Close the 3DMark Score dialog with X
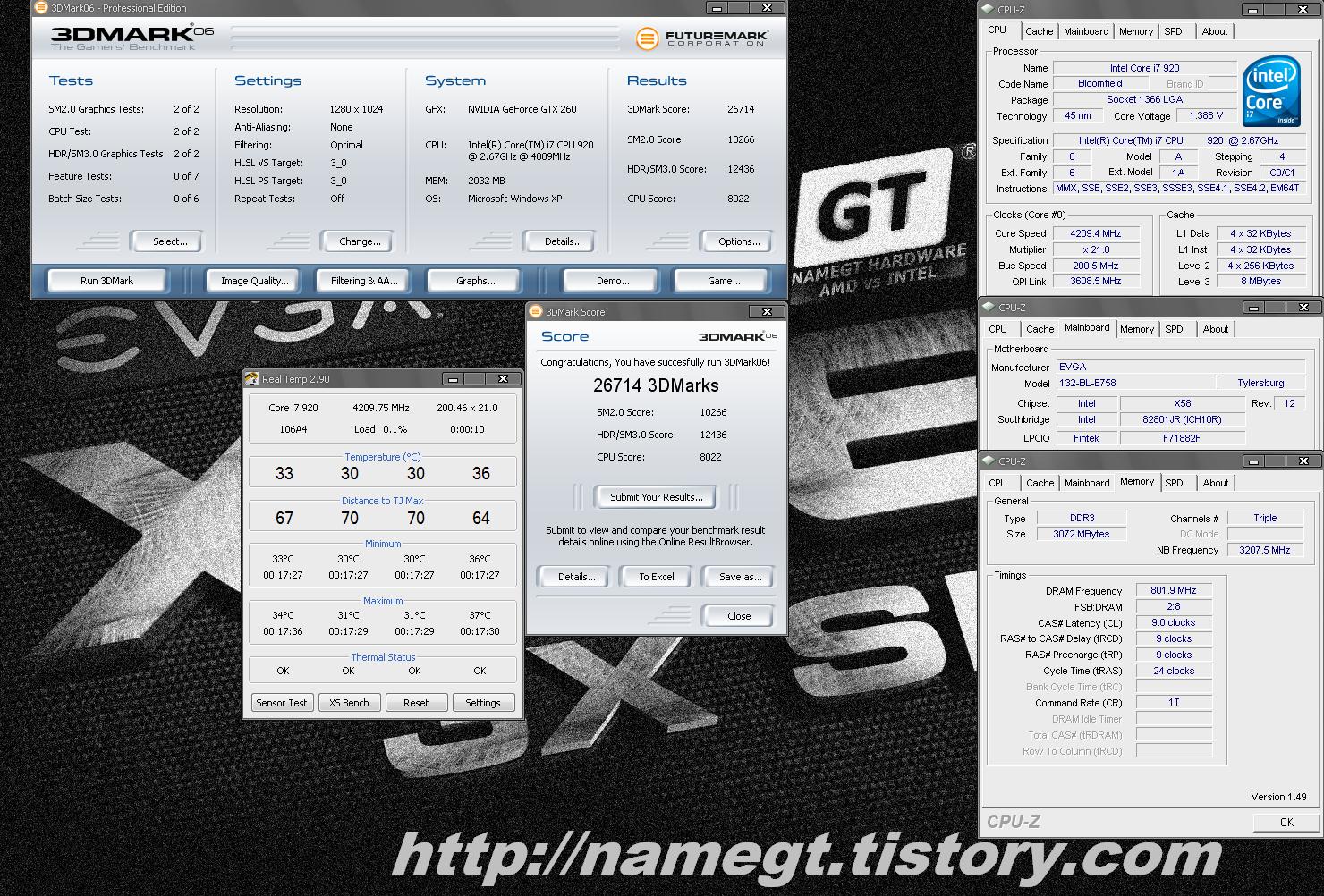Screen dimensions: 1324x896 coord(767,311)
